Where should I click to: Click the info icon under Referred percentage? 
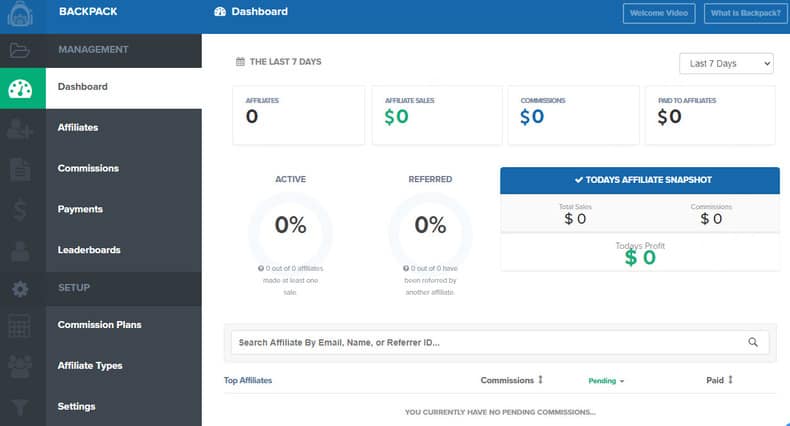click(x=406, y=268)
